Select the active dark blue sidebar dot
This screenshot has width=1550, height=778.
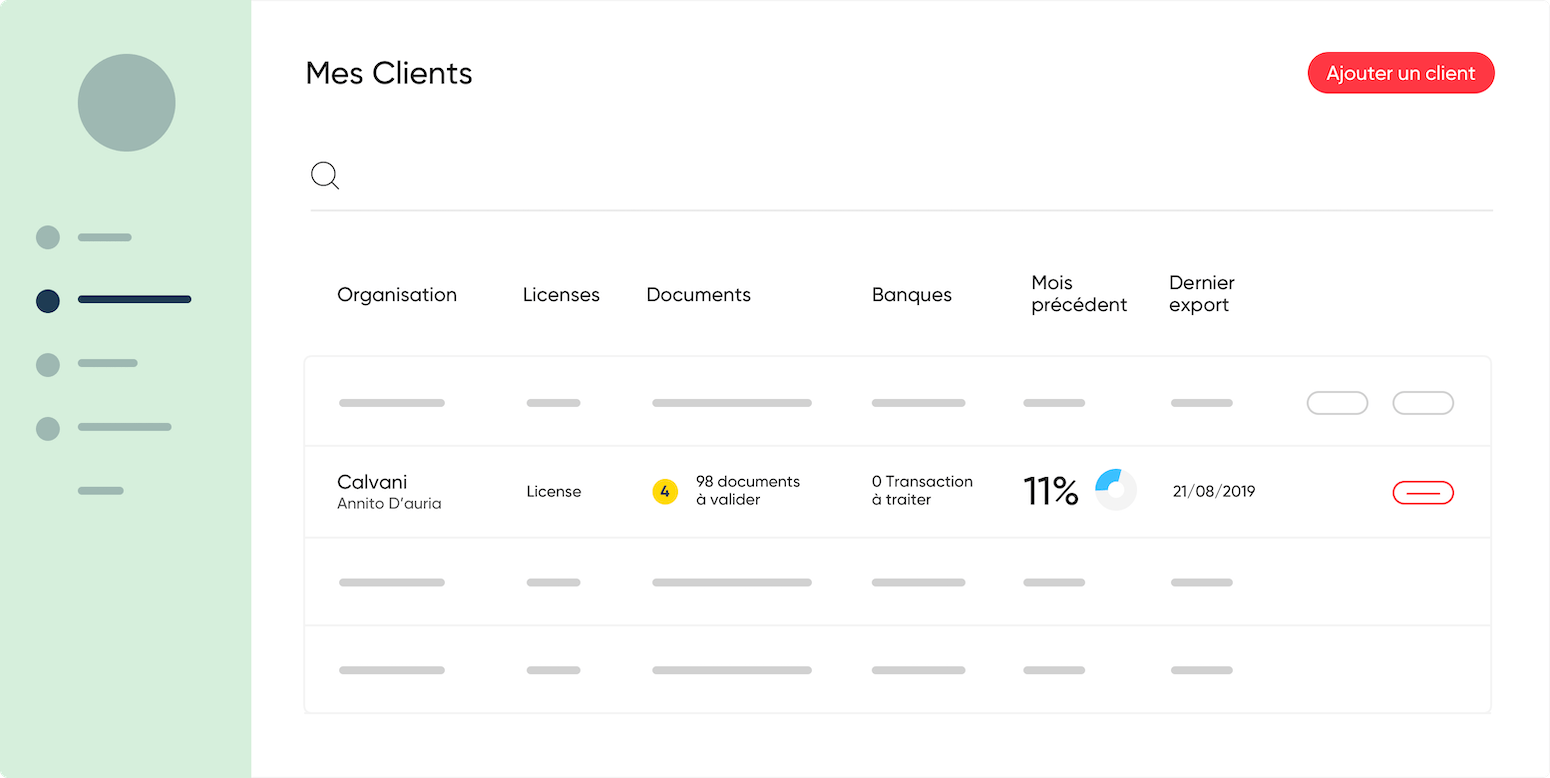click(x=48, y=300)
